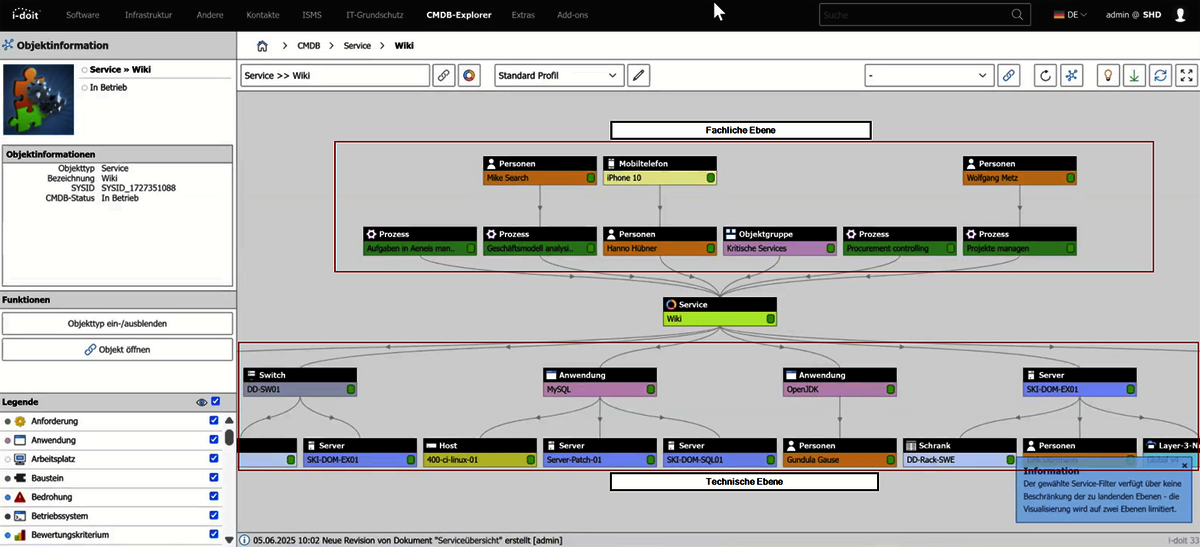
Task: Select the Wolfgang Metz Personen node
Action: [x=1020, y=170]
